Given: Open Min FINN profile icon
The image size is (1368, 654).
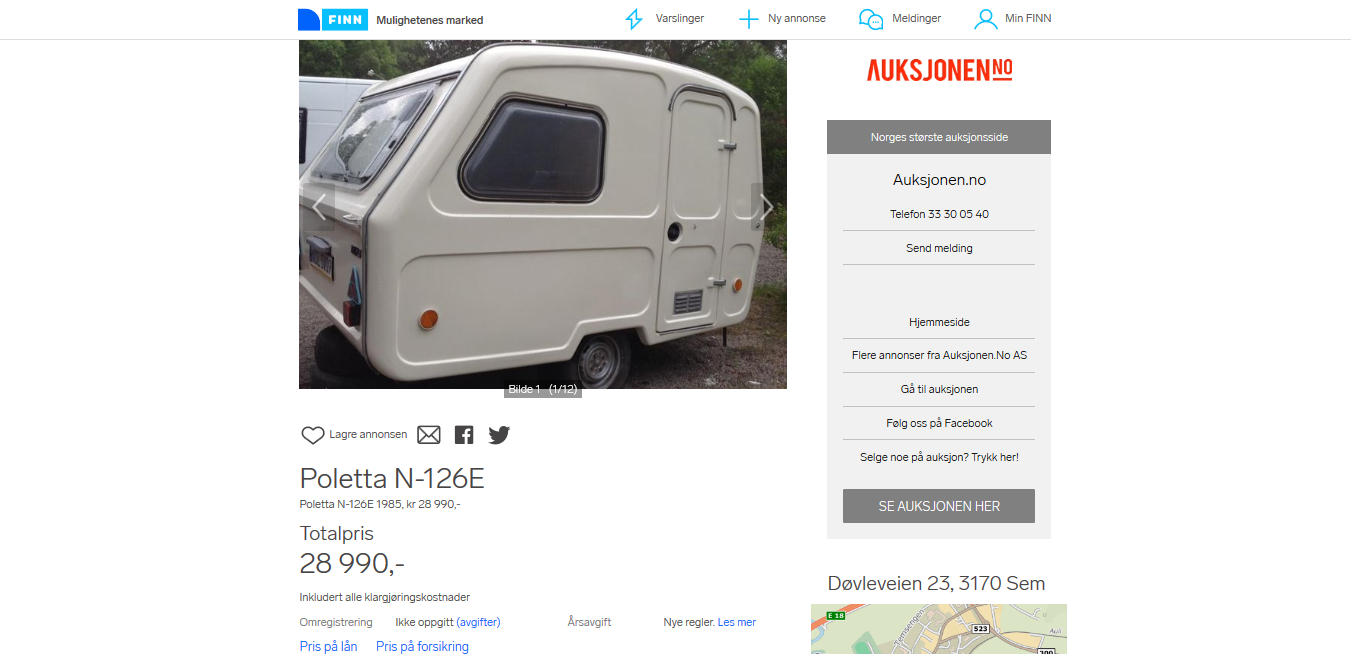Looking at the screenshot, I should [986, 19].
